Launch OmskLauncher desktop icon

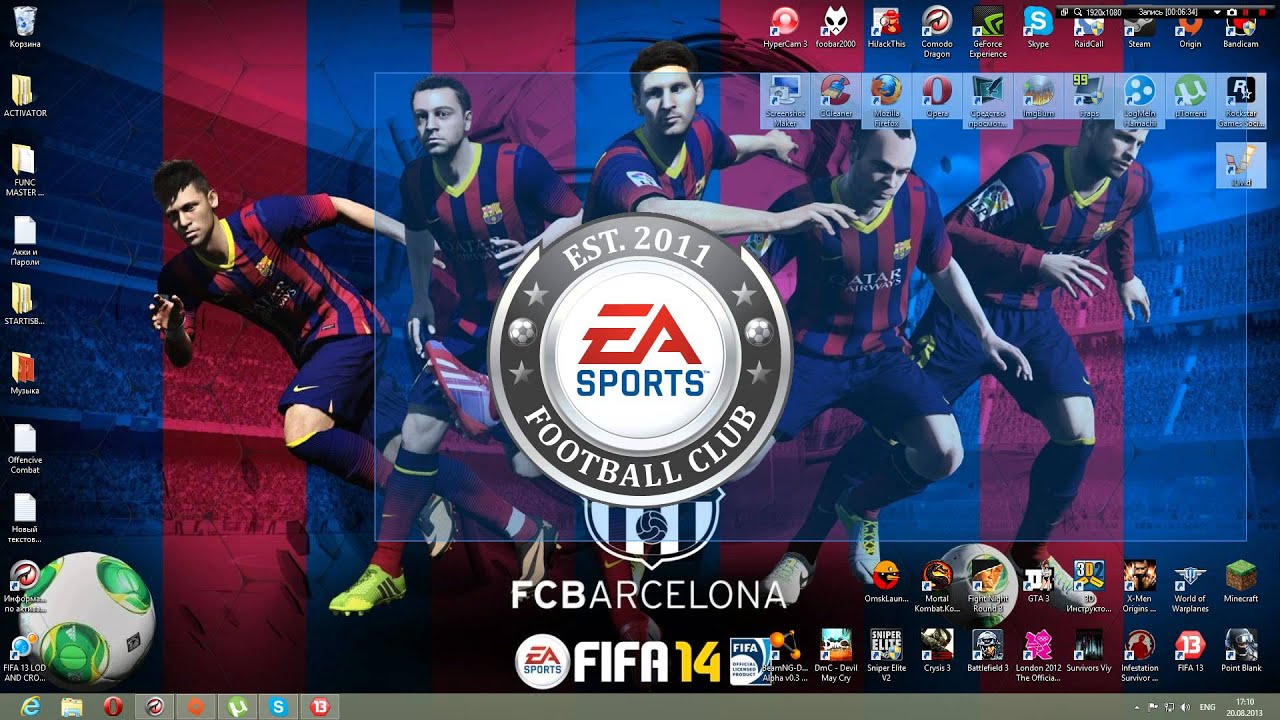tap(886, 582)
